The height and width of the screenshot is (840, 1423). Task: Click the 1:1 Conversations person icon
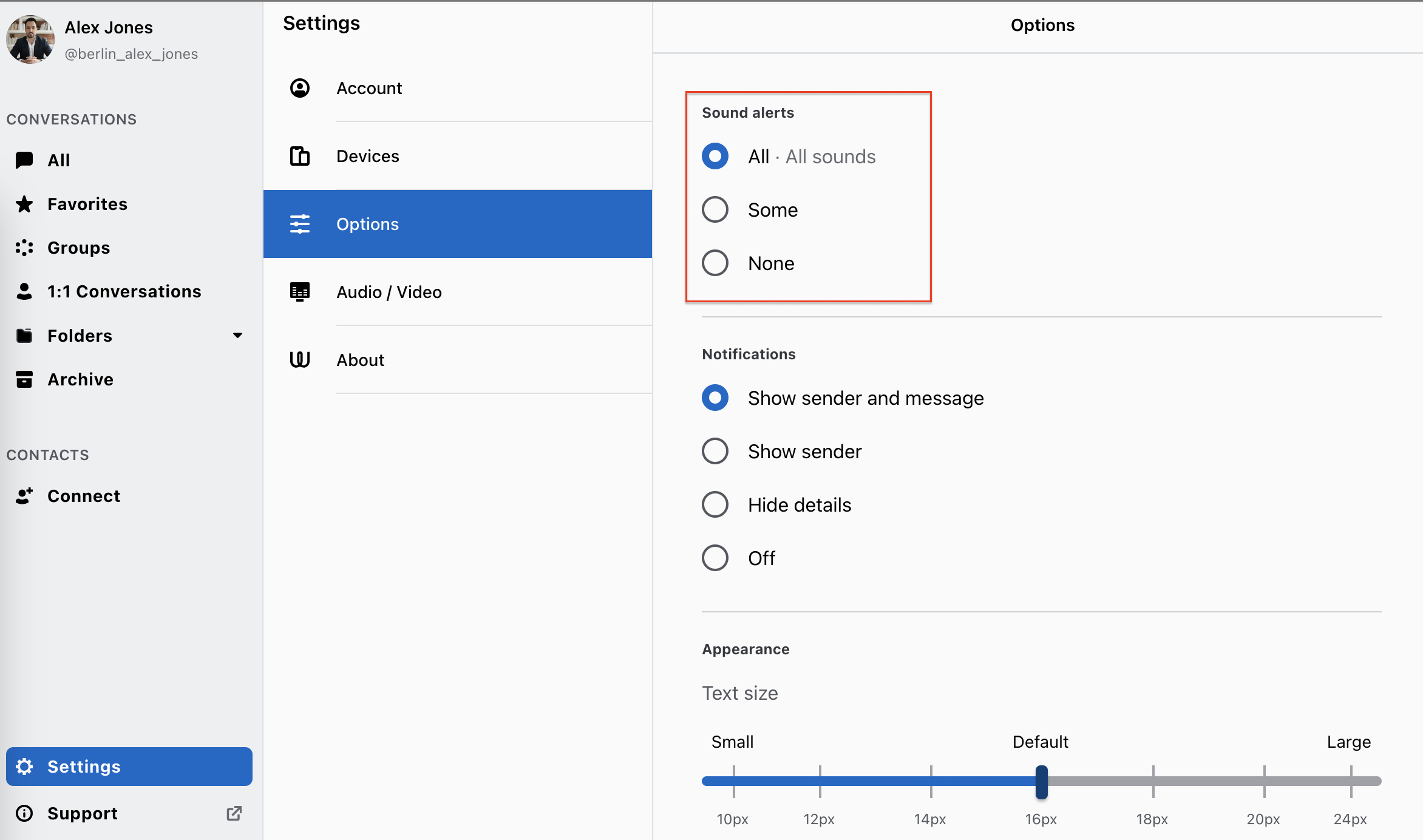pyautogui.click(x=24, y=291)
